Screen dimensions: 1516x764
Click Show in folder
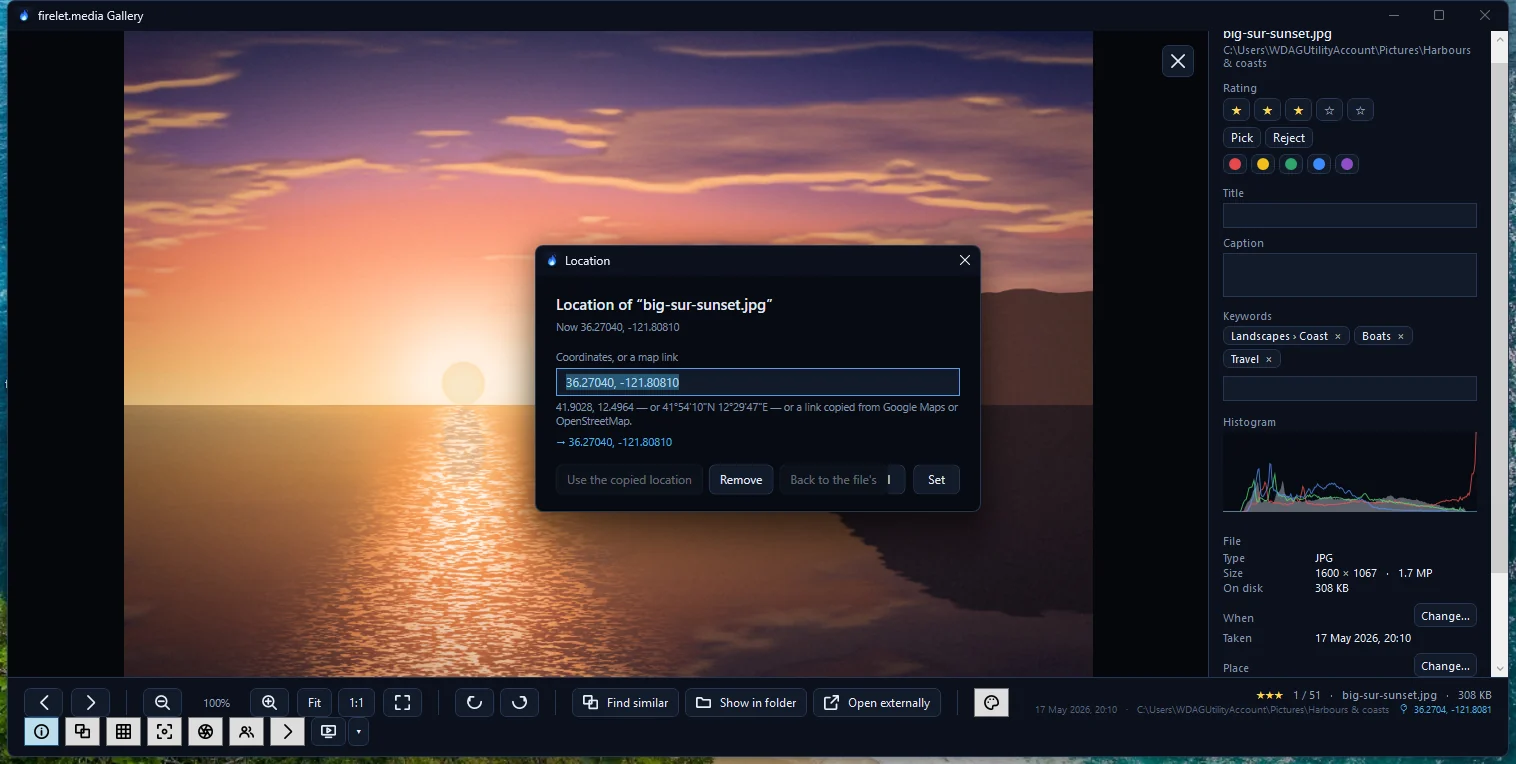746,703
